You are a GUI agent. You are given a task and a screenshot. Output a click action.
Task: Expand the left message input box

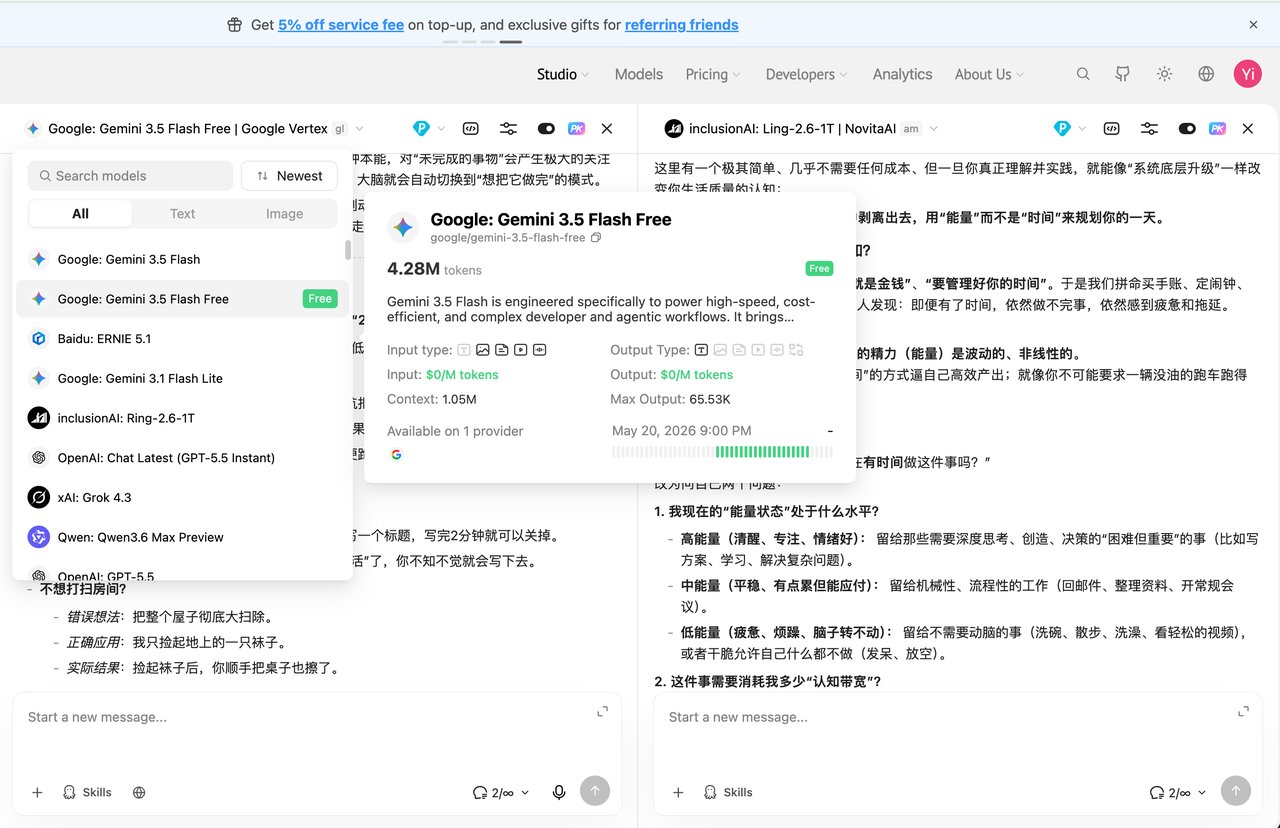pyautogui.click(x=602, y=711)
